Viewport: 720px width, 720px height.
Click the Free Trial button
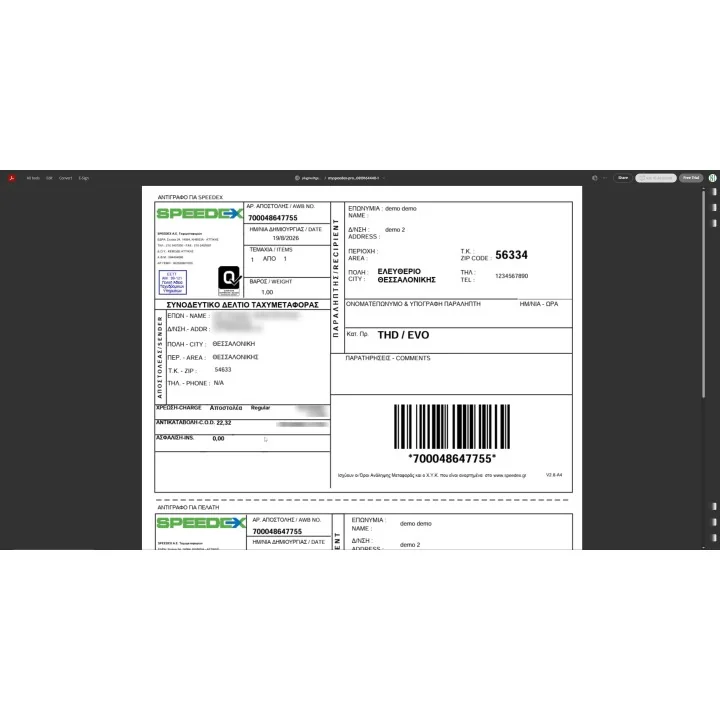click(691, 178)
